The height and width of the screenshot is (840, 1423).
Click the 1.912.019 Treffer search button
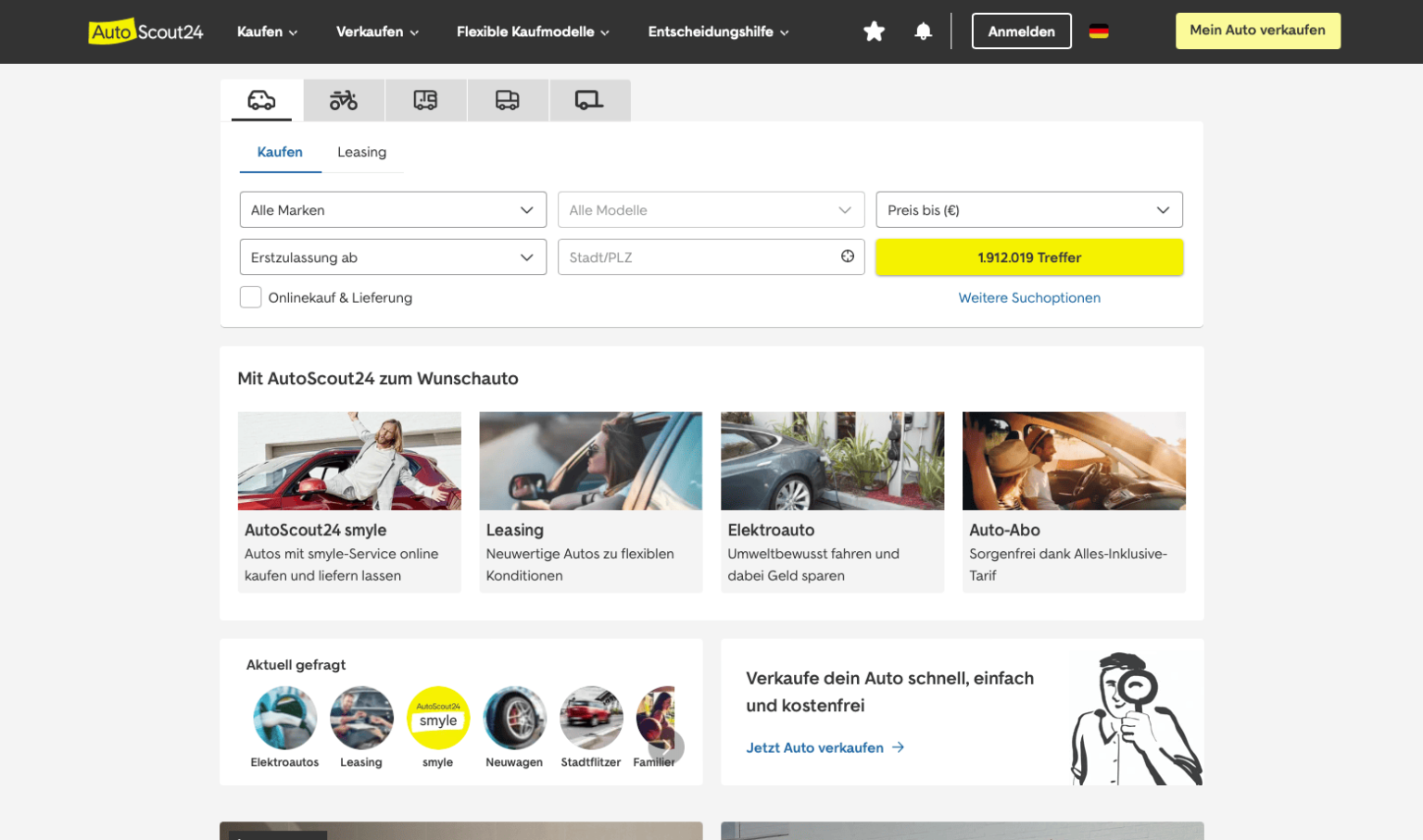coord(1028,257)
